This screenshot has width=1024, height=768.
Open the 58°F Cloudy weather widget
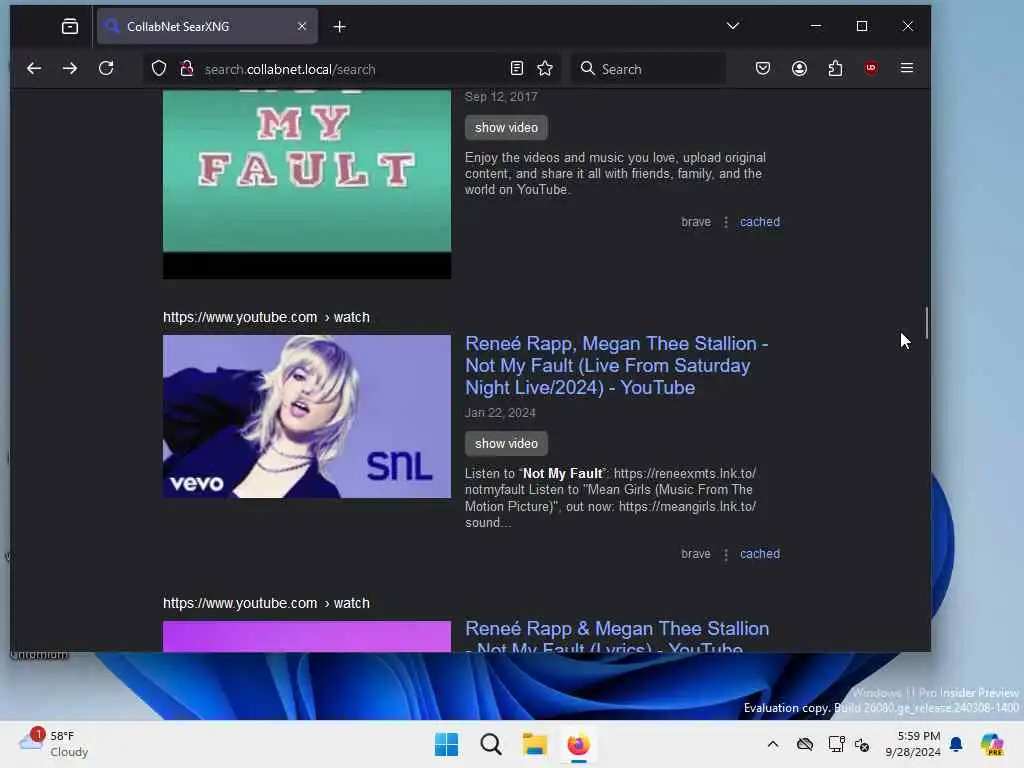point(54,744)
